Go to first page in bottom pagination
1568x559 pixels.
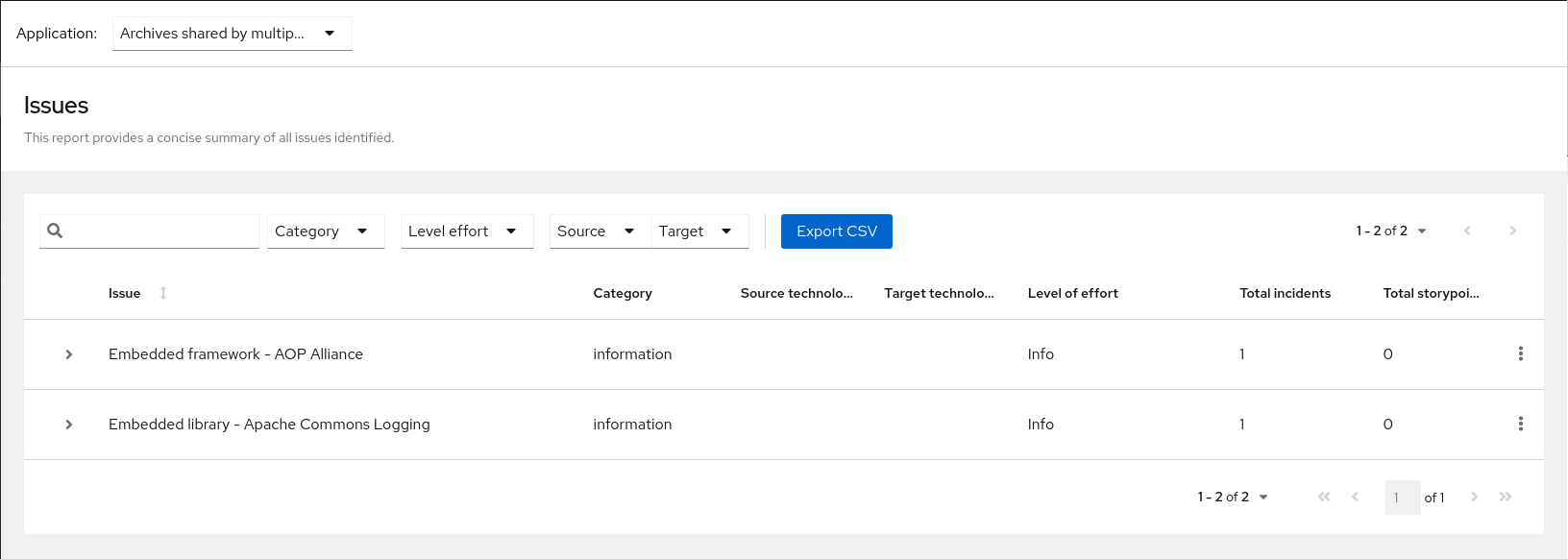coord(1324,497)
